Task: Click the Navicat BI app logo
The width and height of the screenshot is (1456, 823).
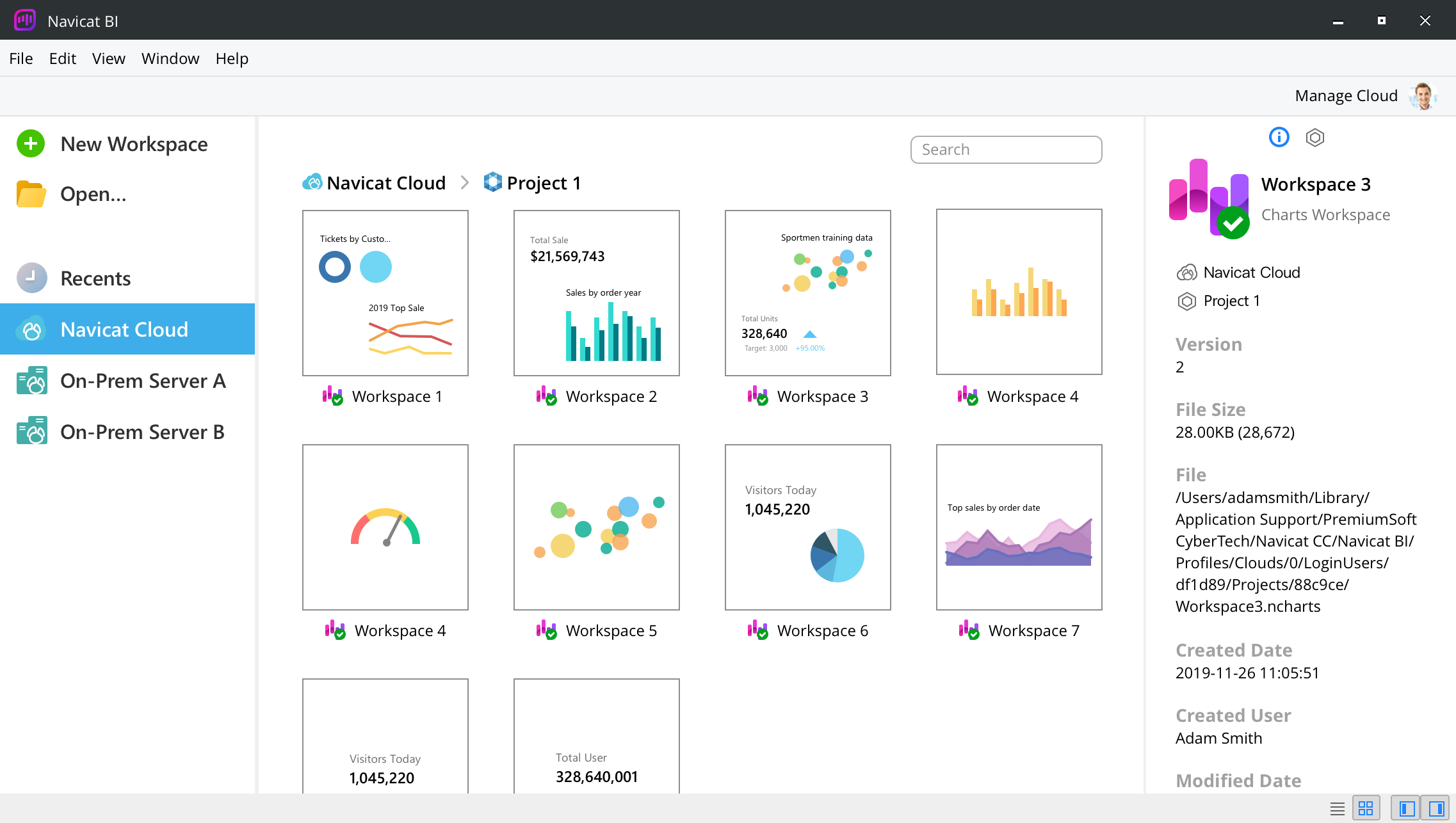Action: point(25,20)
